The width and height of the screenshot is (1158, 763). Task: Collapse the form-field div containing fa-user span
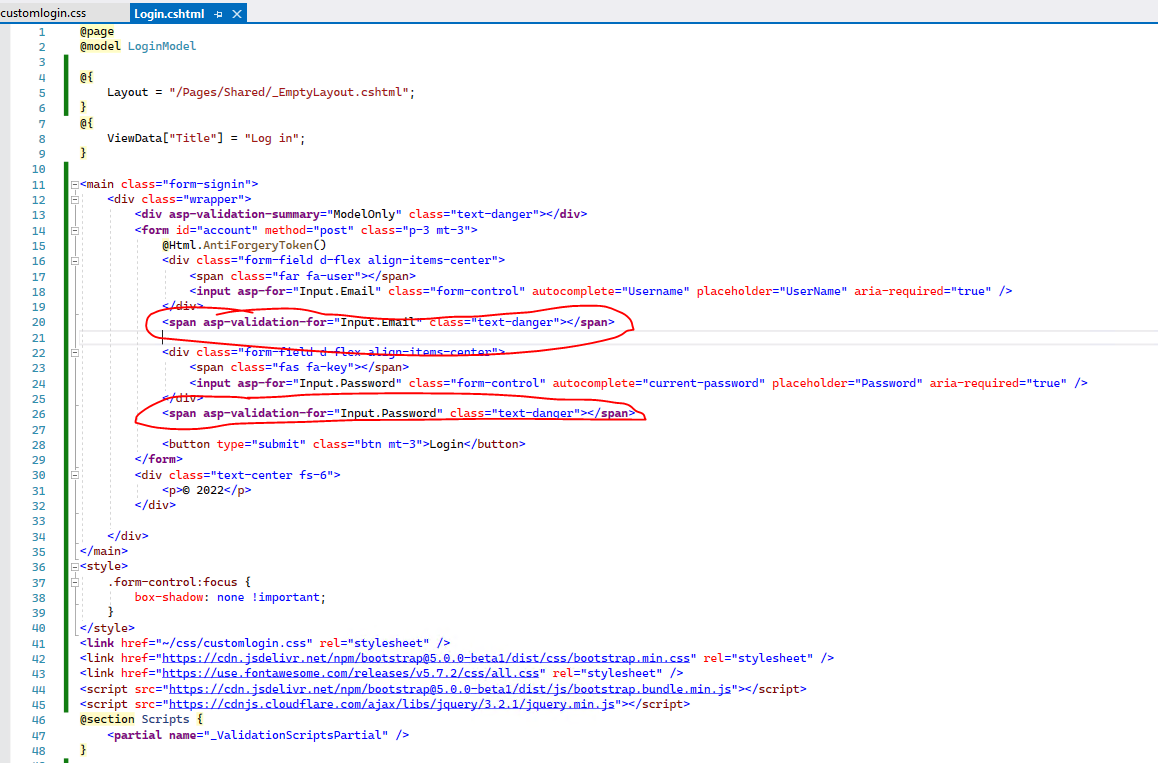(75, 261)
